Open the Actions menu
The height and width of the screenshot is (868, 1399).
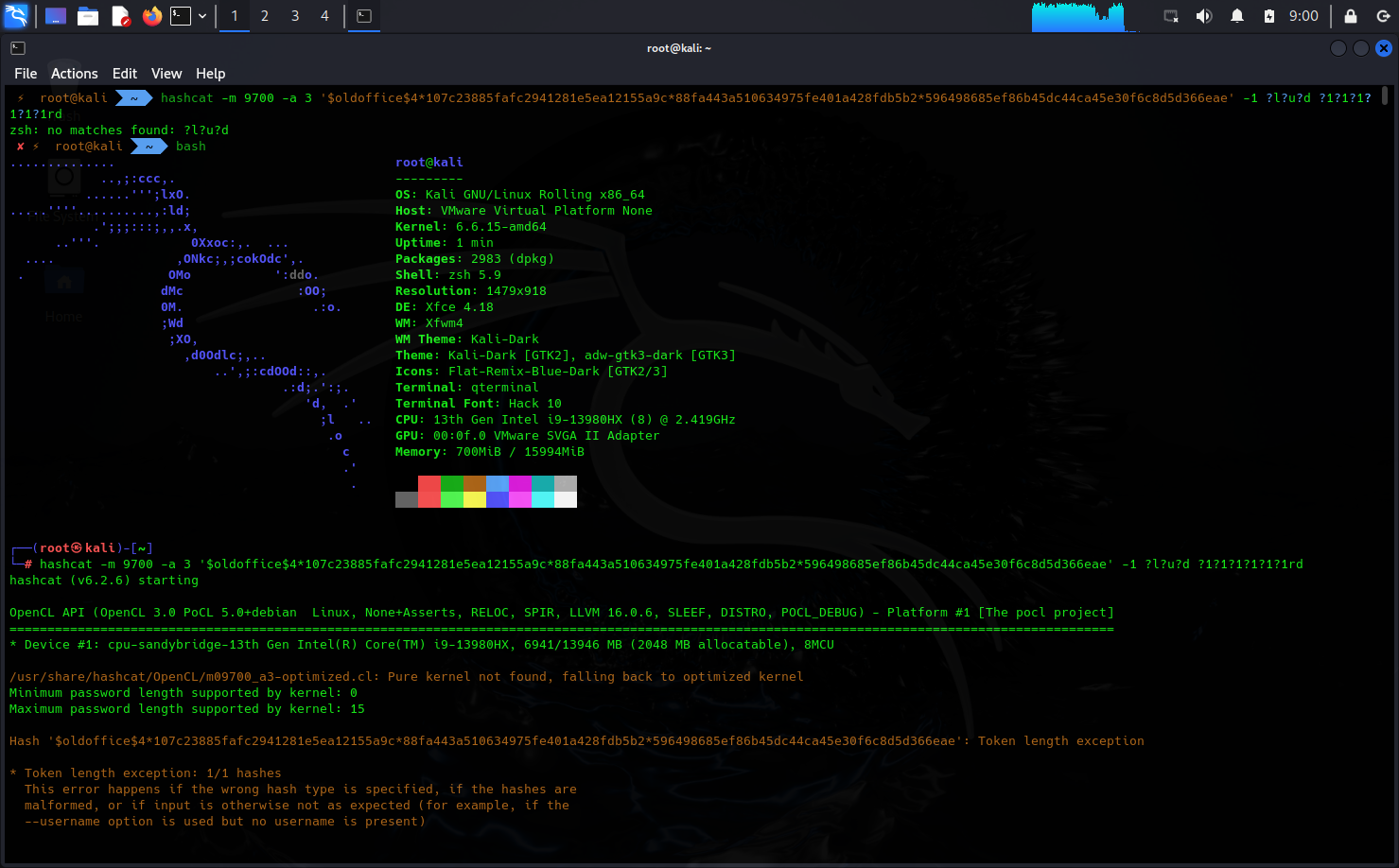point(74,74)
